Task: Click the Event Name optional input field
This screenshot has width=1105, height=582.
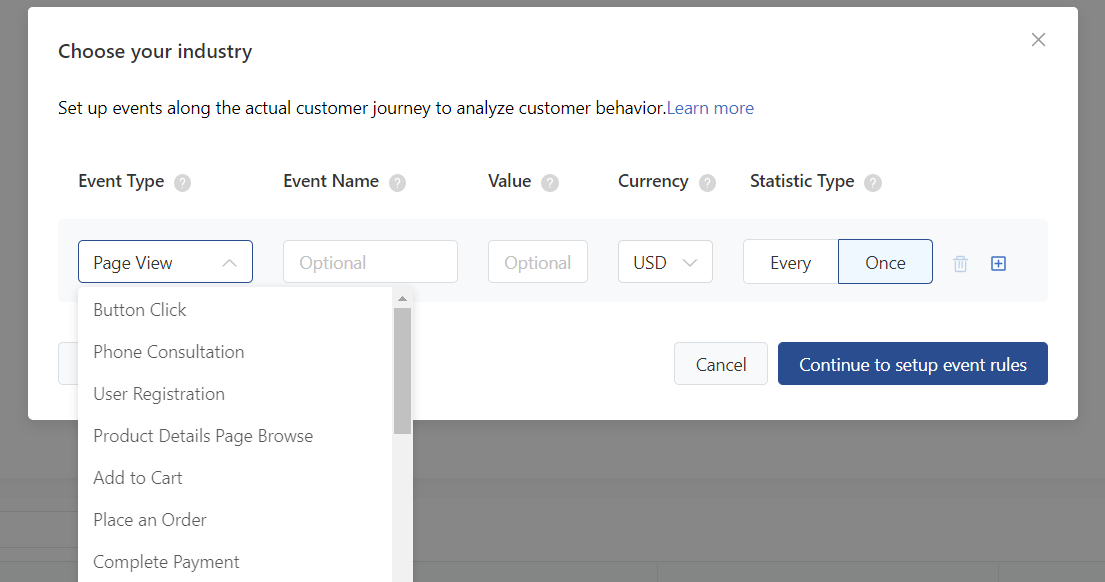Action: (370, 263)
